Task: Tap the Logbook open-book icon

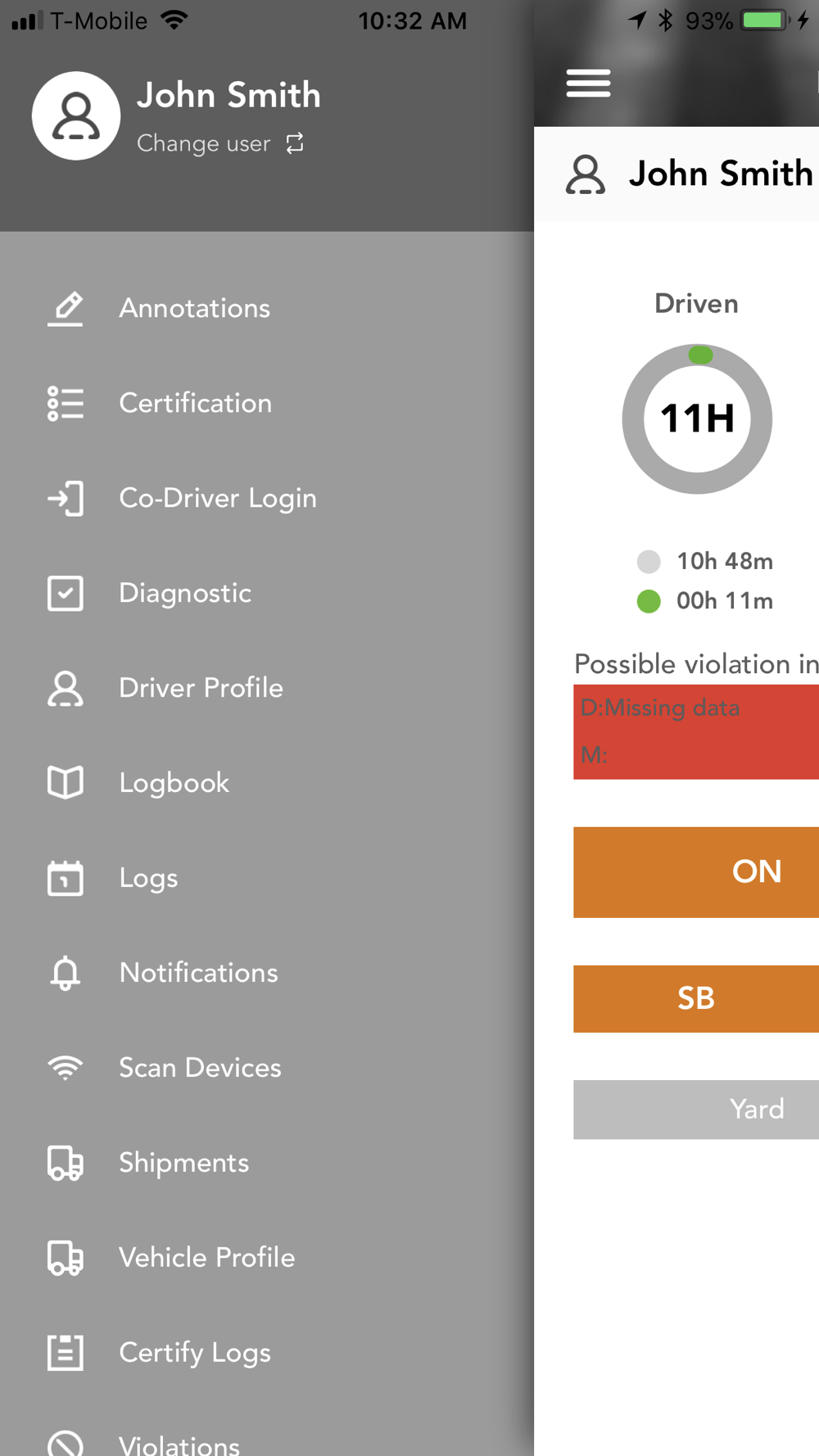Action: pos(65,783)
